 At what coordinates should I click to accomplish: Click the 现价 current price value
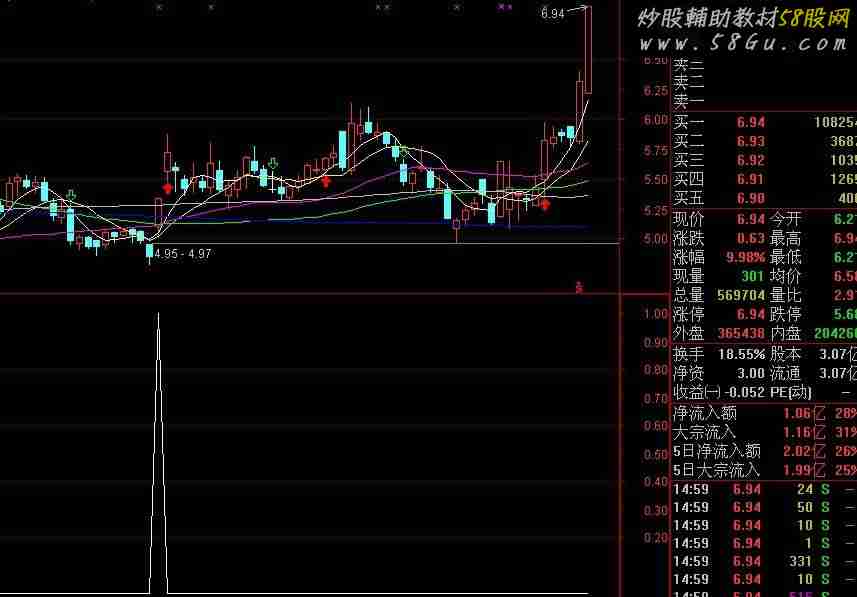coord(750,220)
